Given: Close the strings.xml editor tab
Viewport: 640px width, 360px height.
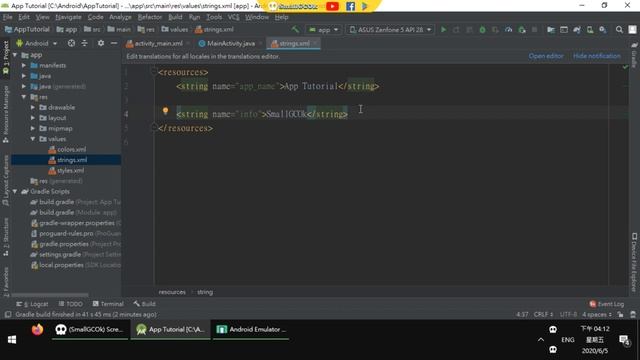Looking at the screenshot, I should (315, 43).
